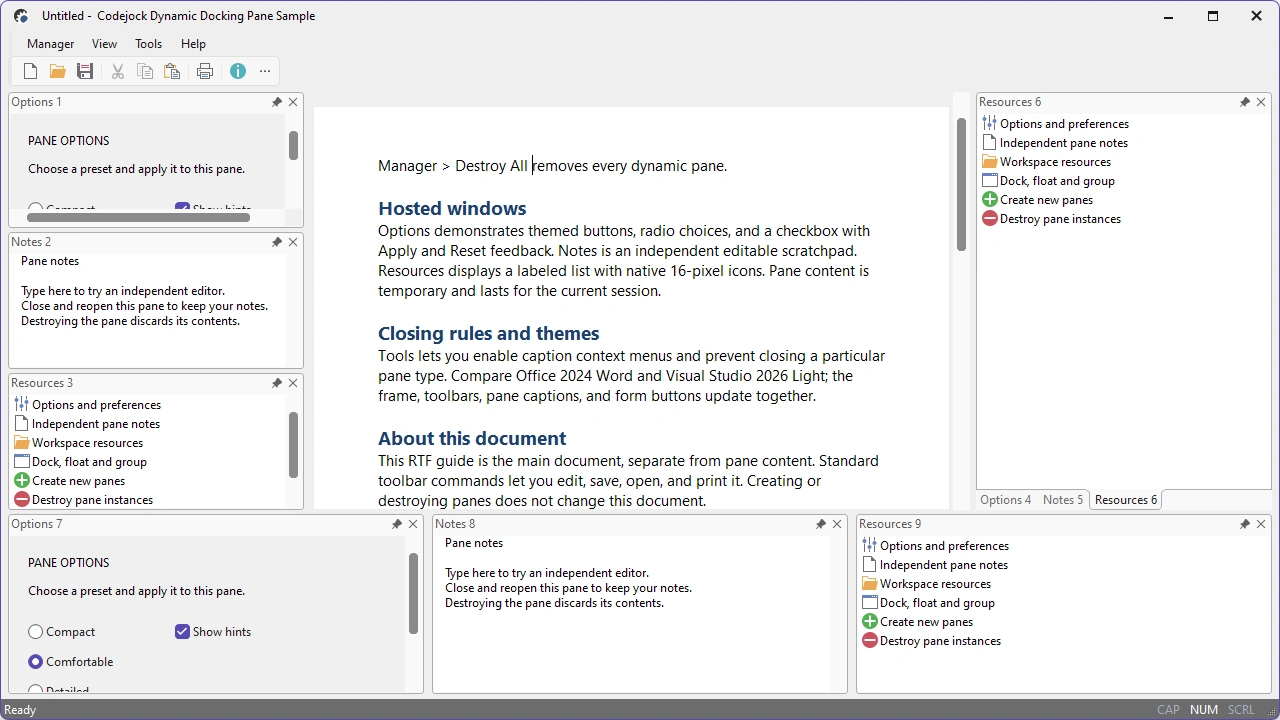1280x720 pixels.
Task: Close the Options 1 pane
Action: 293,102
